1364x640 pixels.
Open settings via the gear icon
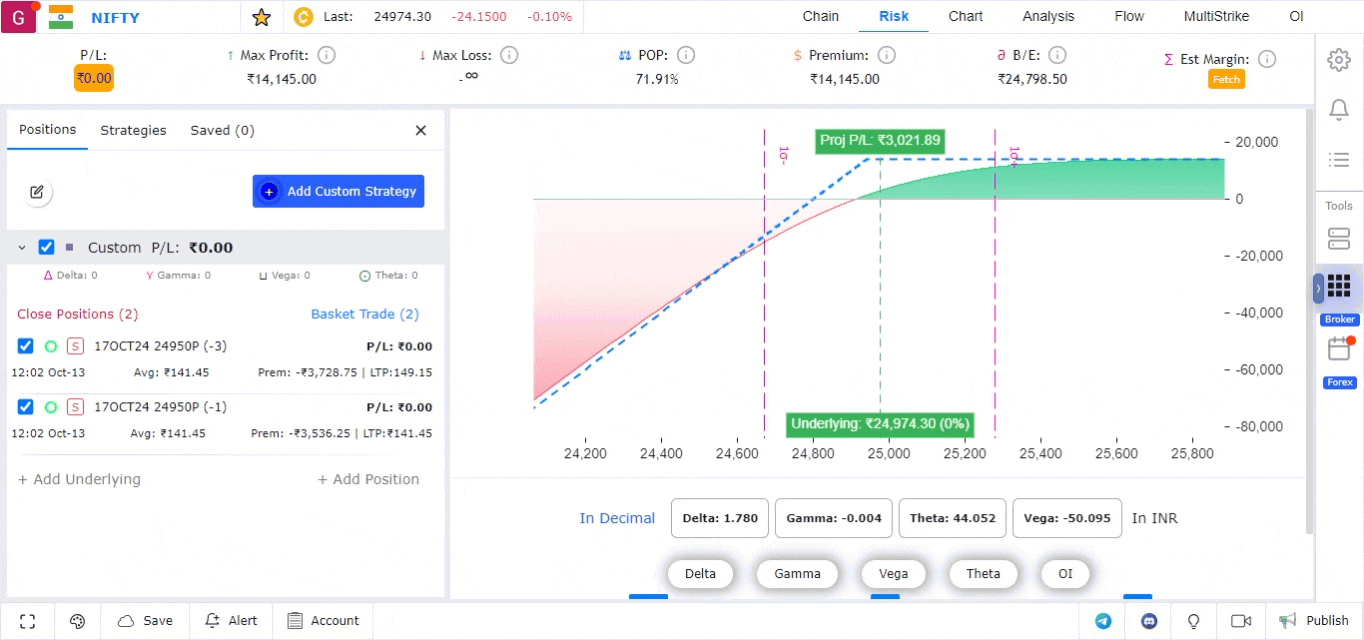click(x=1338, y=60)
